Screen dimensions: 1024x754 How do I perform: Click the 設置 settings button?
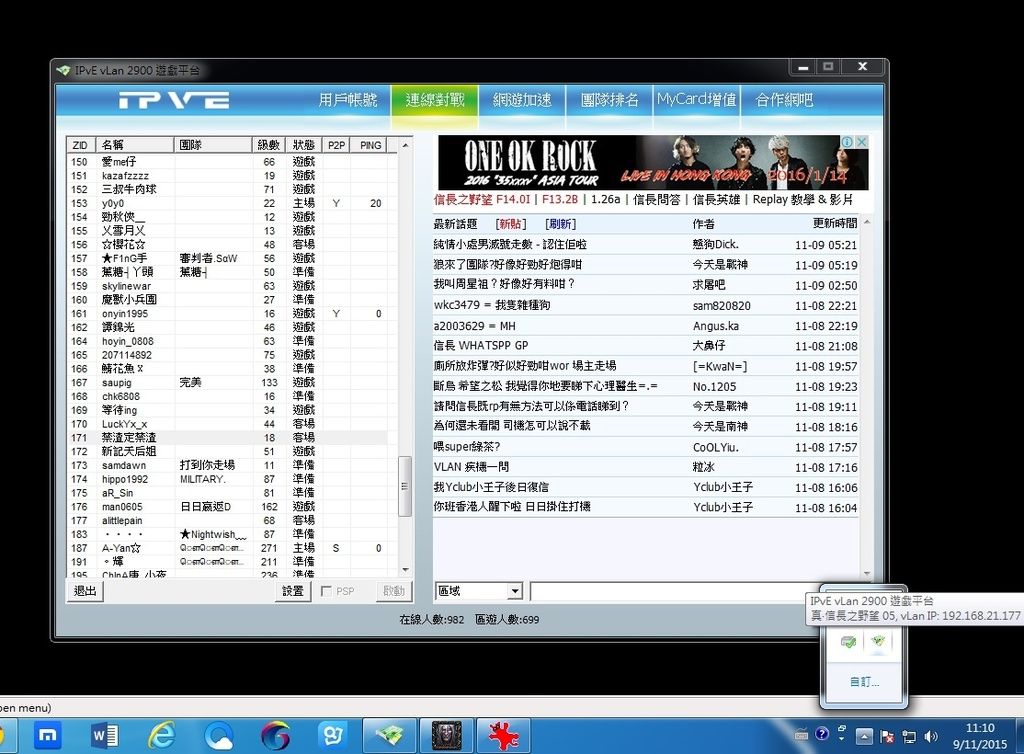292,591
